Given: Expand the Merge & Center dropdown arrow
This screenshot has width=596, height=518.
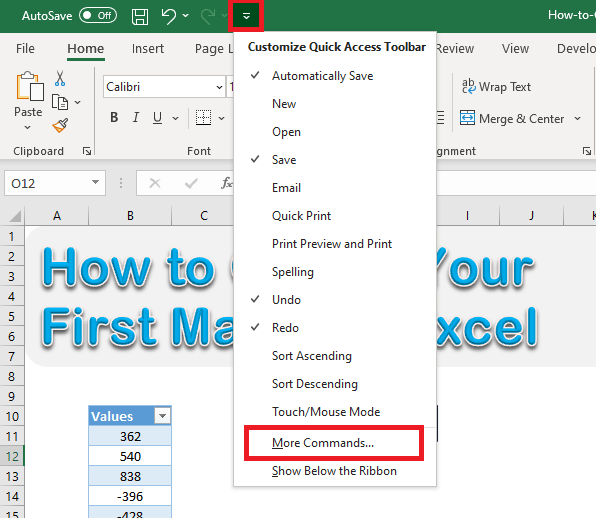Looking at the screenshot, I should pyautogui.click(x=577, y=119).
